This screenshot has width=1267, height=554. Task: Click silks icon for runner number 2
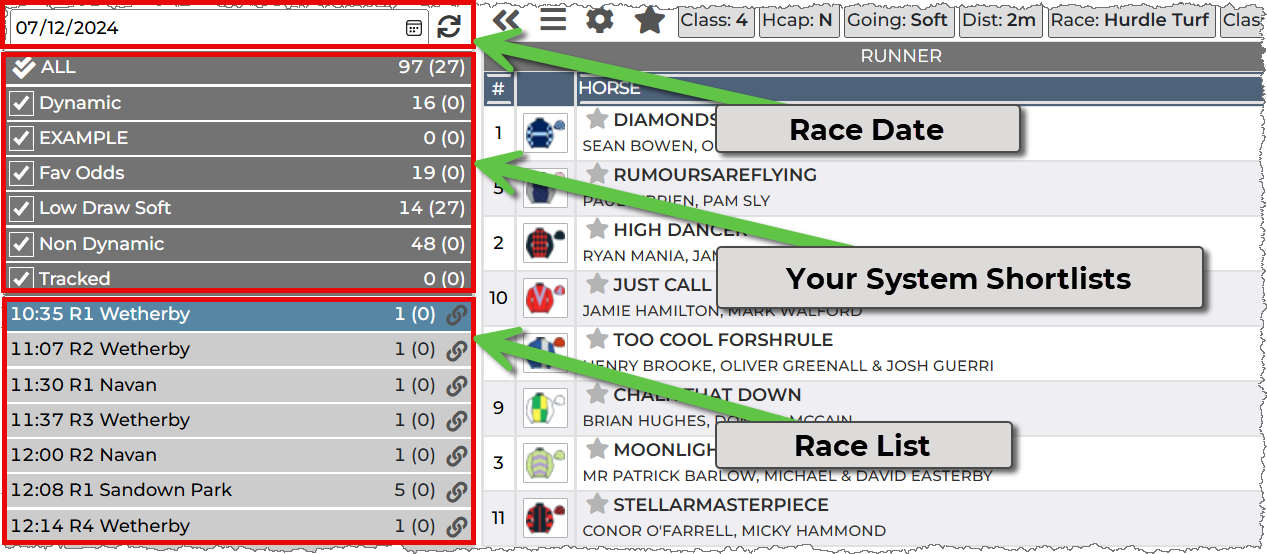click(545, 243)
